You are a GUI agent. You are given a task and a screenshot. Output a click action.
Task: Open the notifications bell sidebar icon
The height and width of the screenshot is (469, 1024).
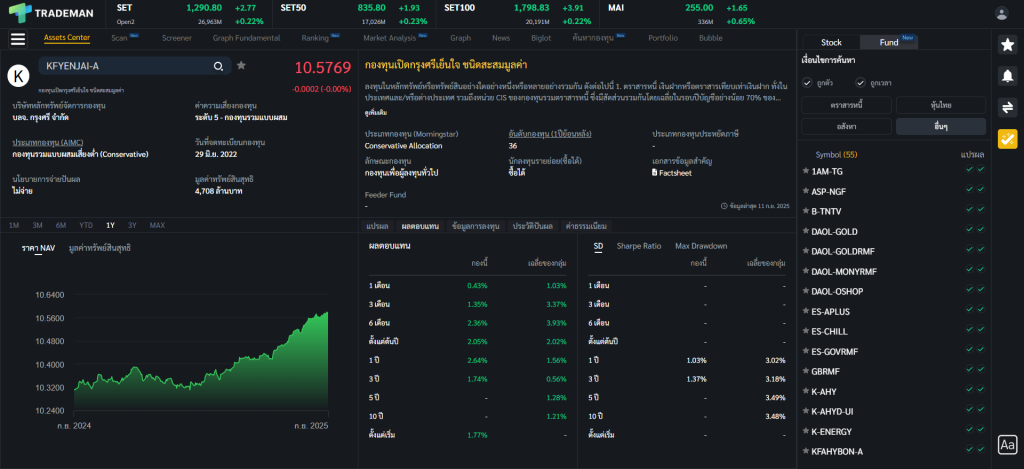point(1007,76)
